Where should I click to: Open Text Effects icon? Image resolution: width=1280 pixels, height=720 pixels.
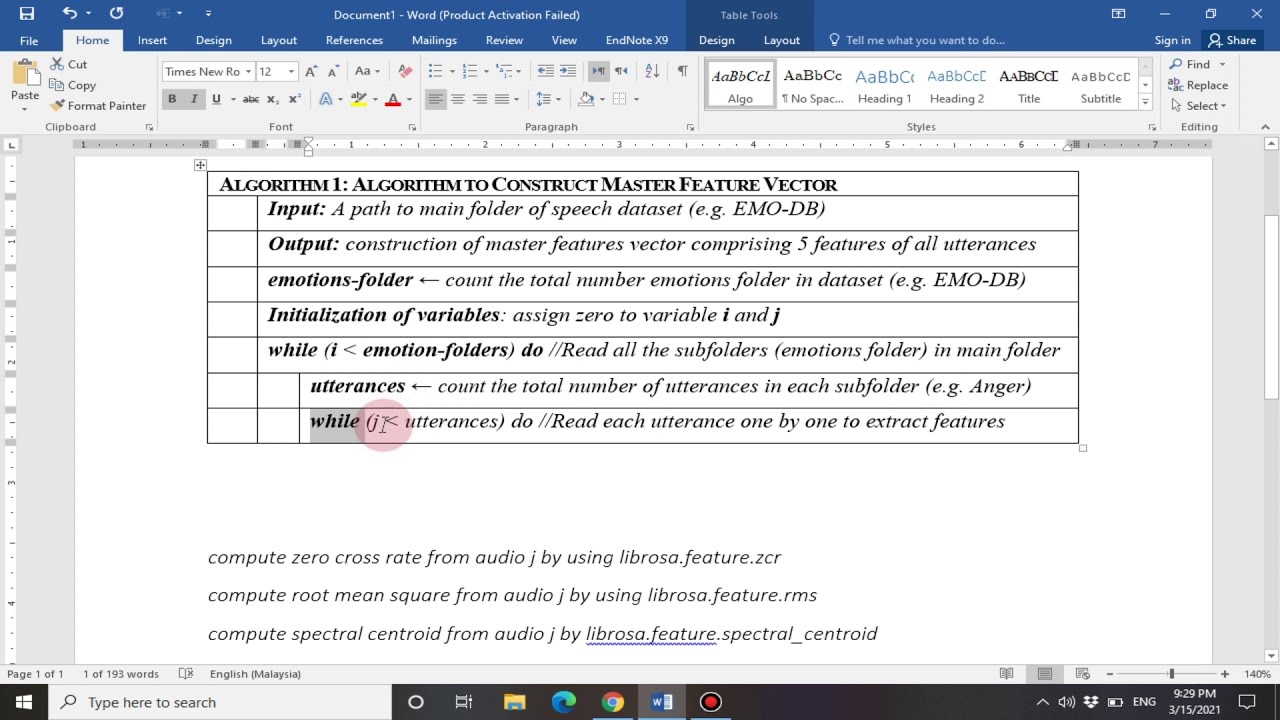click(x=326, y=99)
